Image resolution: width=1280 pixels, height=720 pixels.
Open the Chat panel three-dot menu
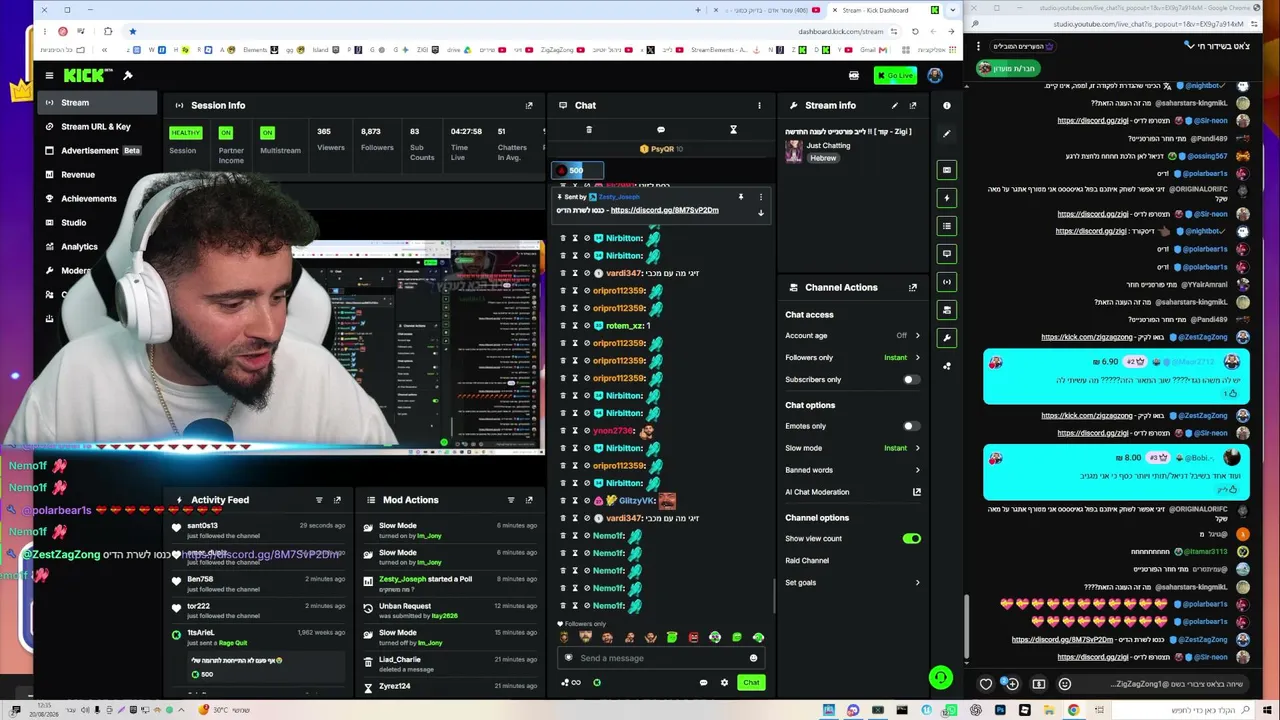point(759,105)
